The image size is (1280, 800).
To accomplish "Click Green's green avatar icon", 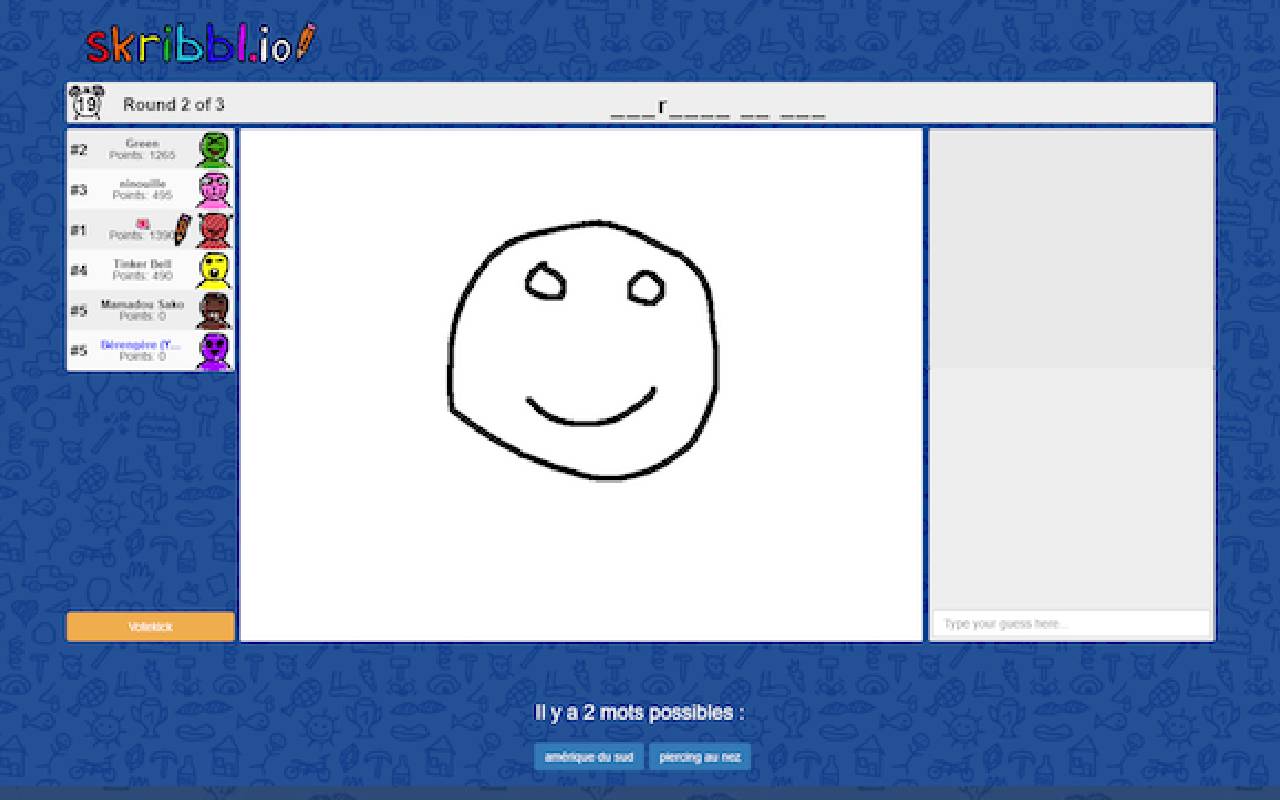I will click(x=213, y=149).
